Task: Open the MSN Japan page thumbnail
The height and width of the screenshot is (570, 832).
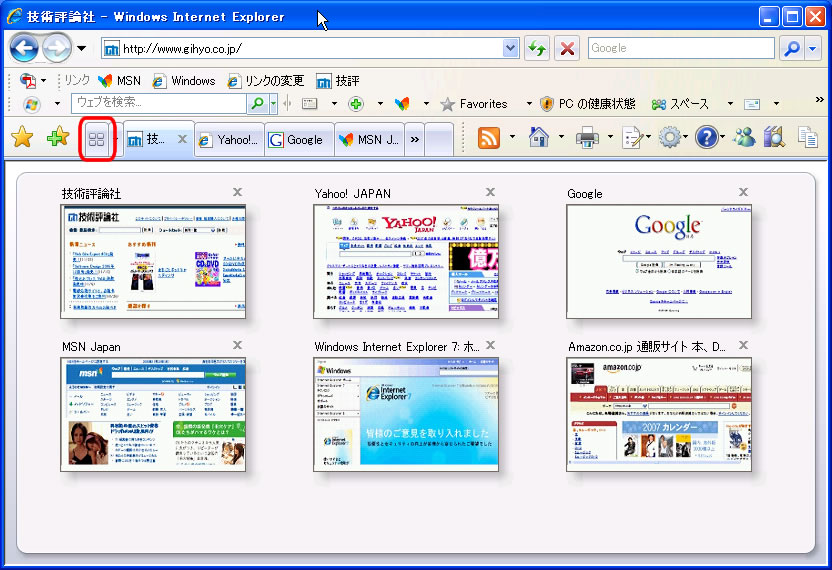Action: [x=153, y=414]
